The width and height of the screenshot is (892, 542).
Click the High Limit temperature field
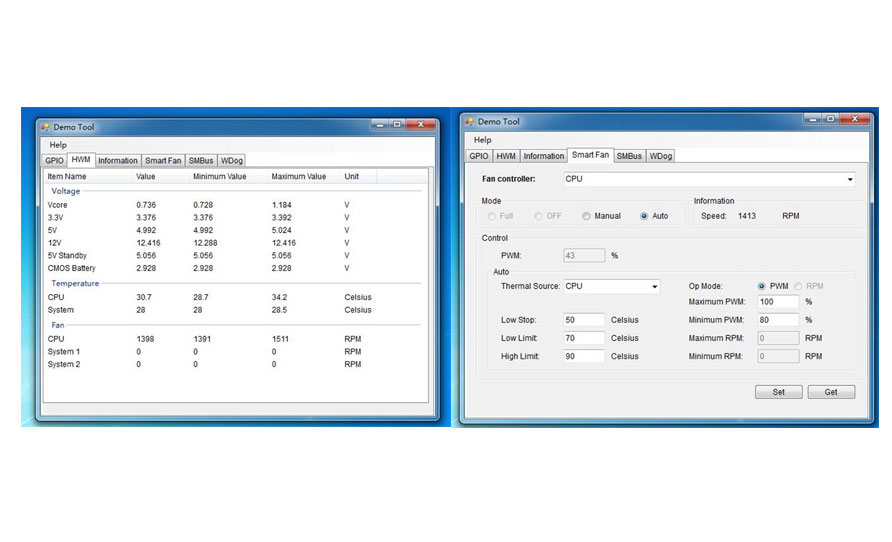point(584,356)
